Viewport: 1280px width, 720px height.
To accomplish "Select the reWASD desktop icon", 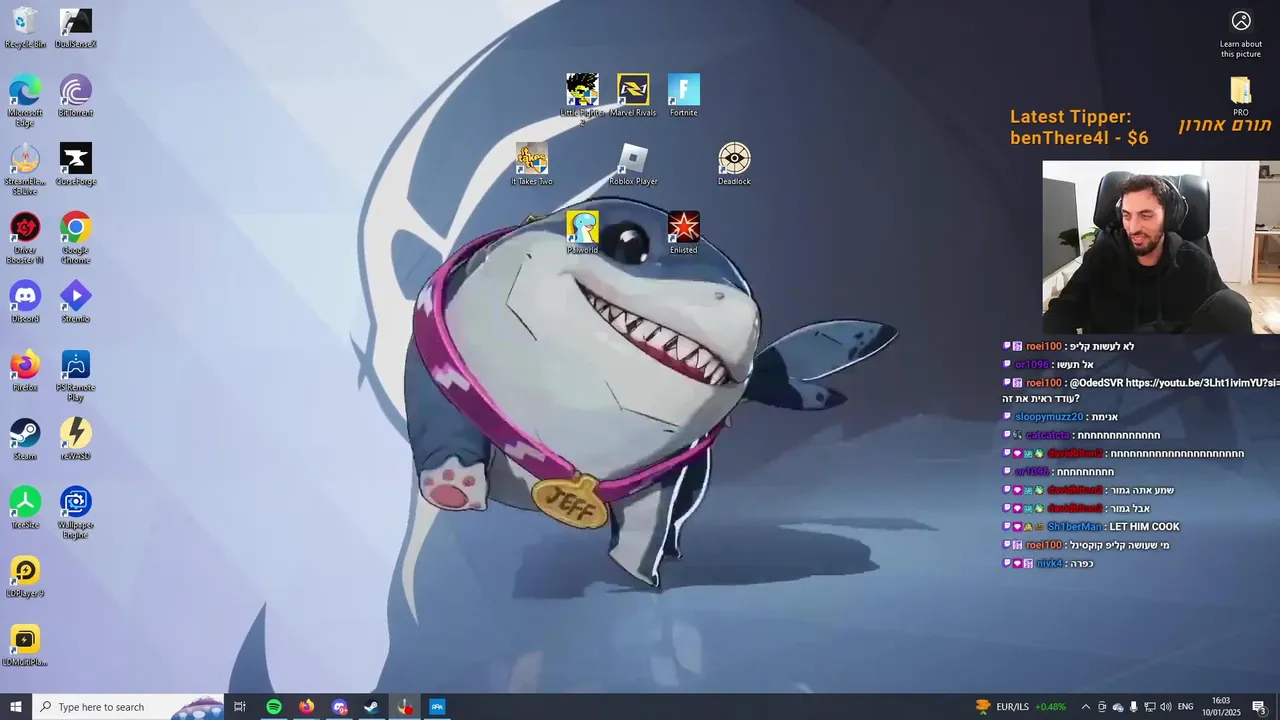I will [76, 439].
